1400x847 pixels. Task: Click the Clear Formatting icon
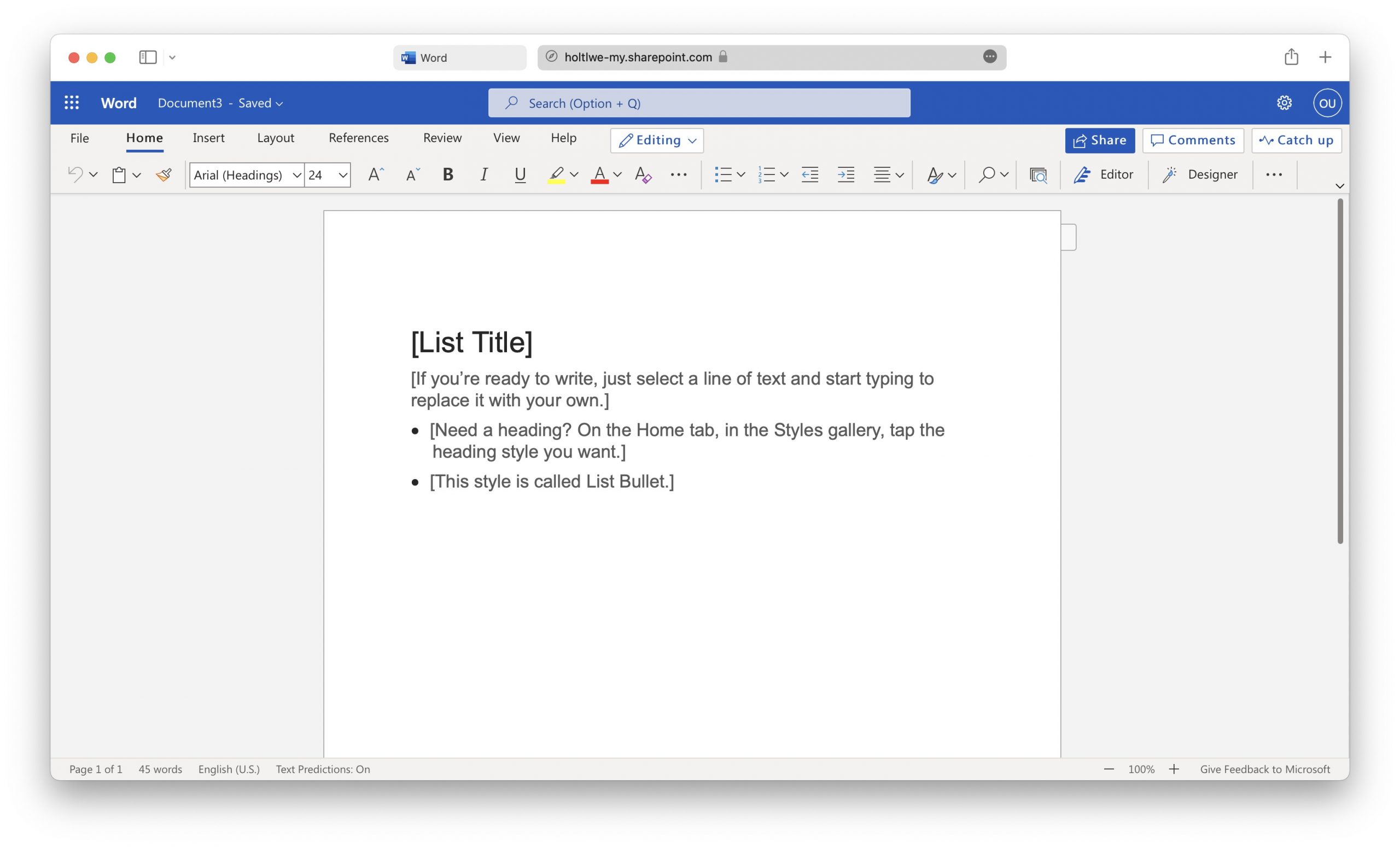pyautogui.click(x=643, y=174)
